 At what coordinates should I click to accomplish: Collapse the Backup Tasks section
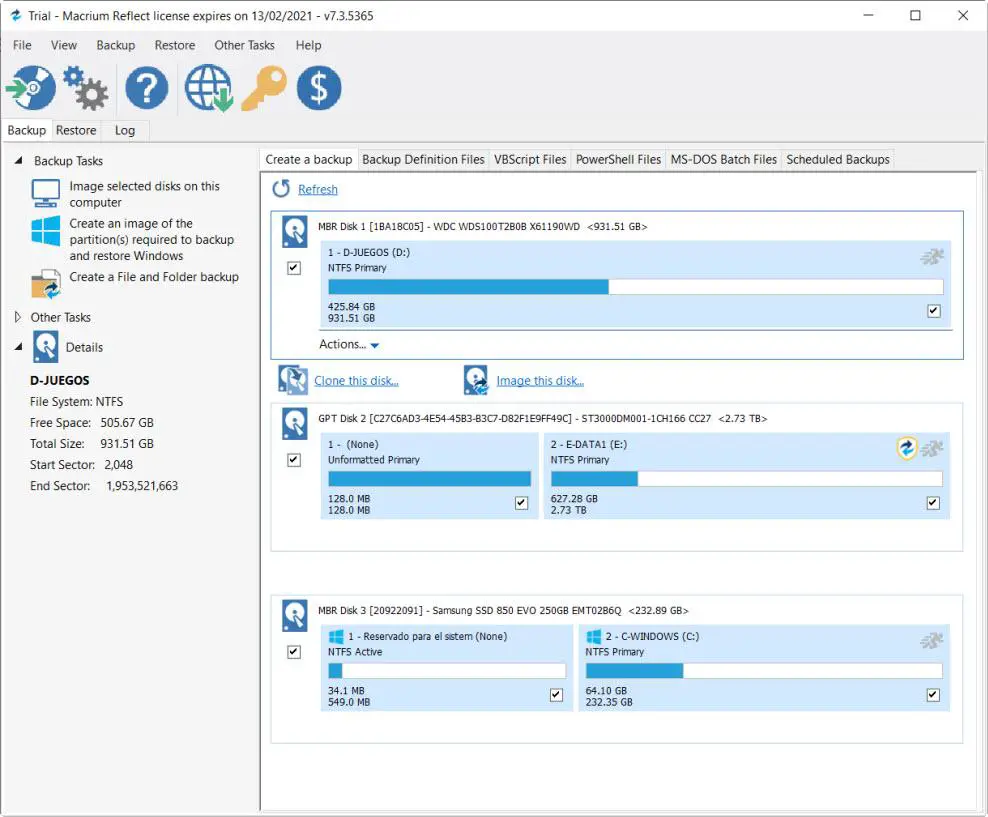pos(18,161)
